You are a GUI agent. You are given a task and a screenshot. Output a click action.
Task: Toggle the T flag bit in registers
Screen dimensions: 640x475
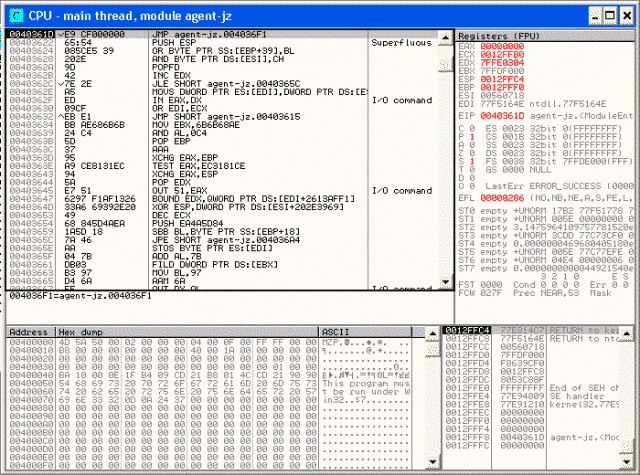pos(472,169)
